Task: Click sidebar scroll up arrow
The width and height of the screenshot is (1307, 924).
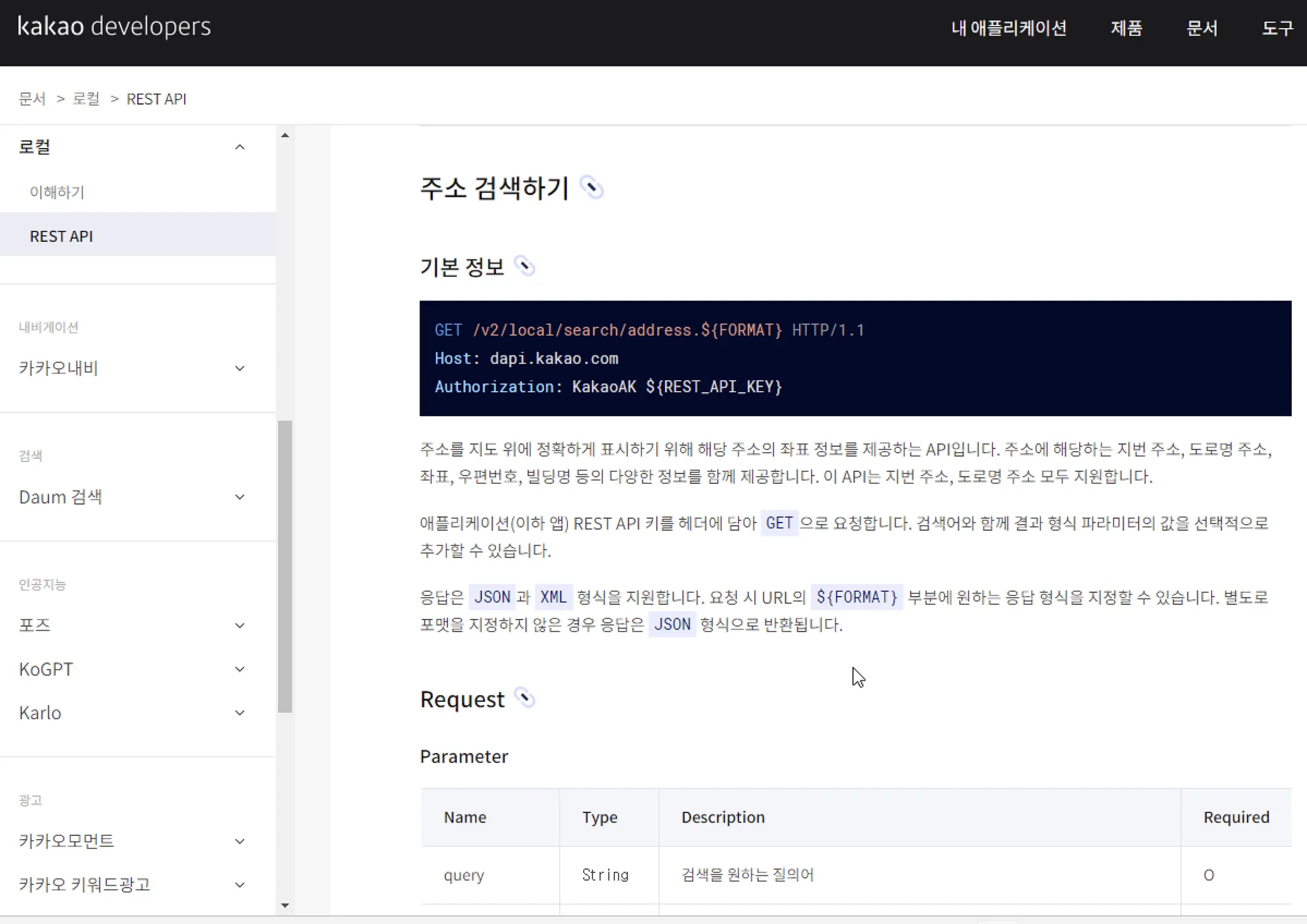Action: [285, 135]
